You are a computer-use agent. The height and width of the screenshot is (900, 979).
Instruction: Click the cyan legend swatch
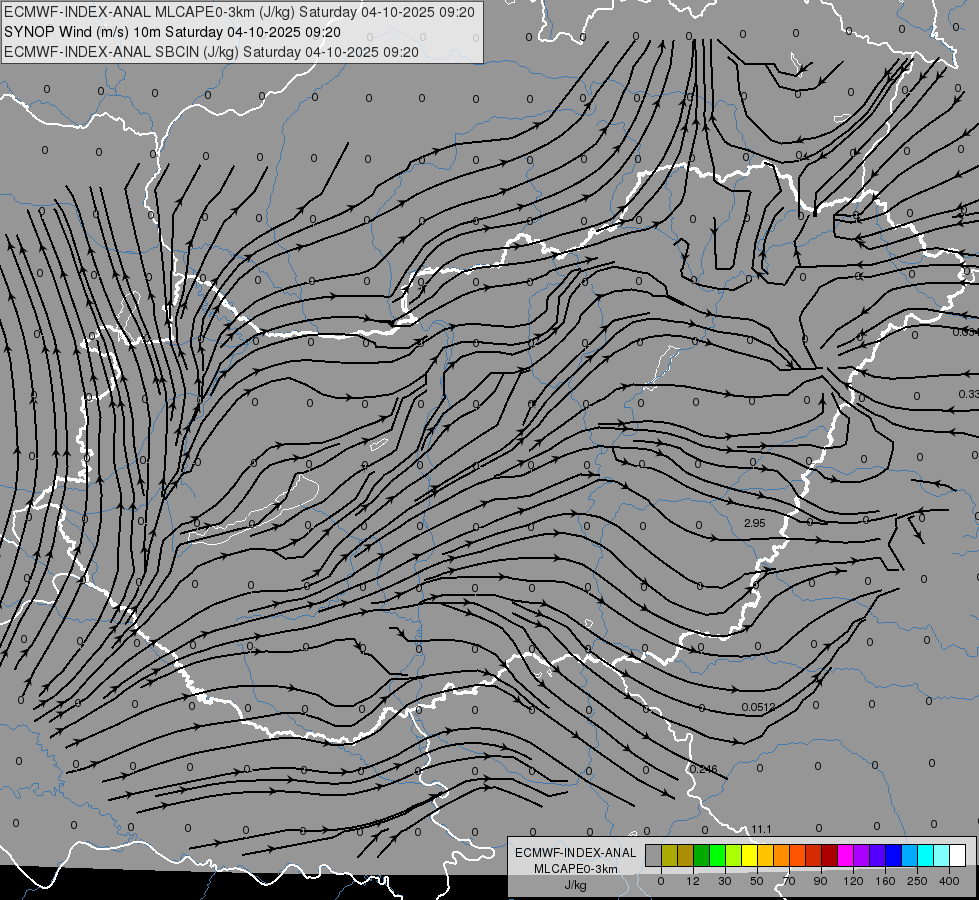pos(926,855)
